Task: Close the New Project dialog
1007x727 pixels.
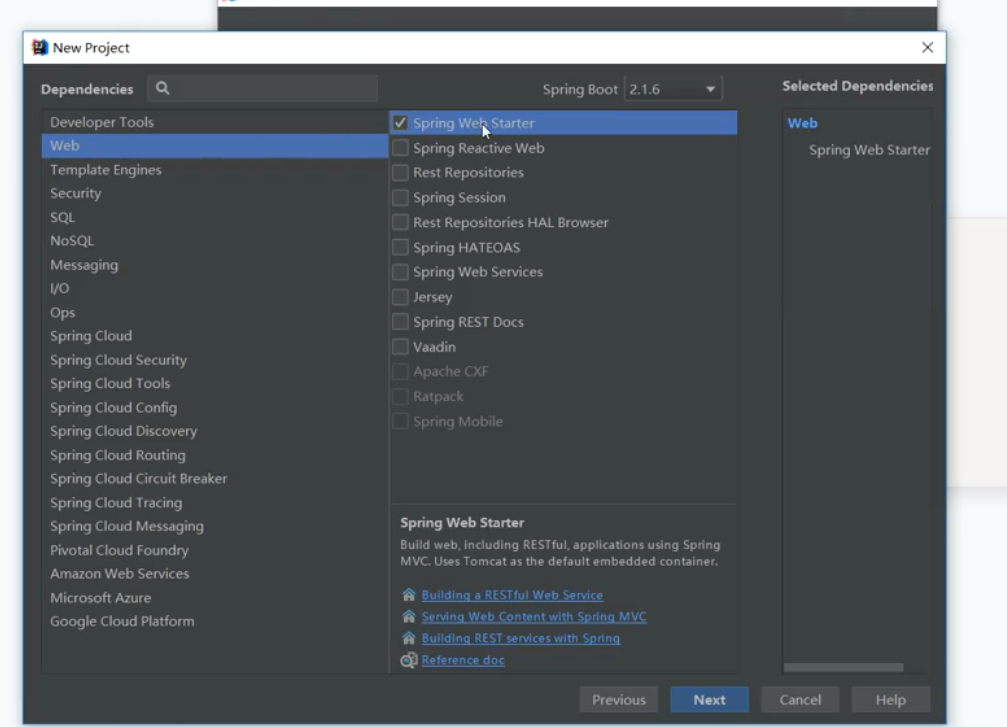Action: coord(927,48)
